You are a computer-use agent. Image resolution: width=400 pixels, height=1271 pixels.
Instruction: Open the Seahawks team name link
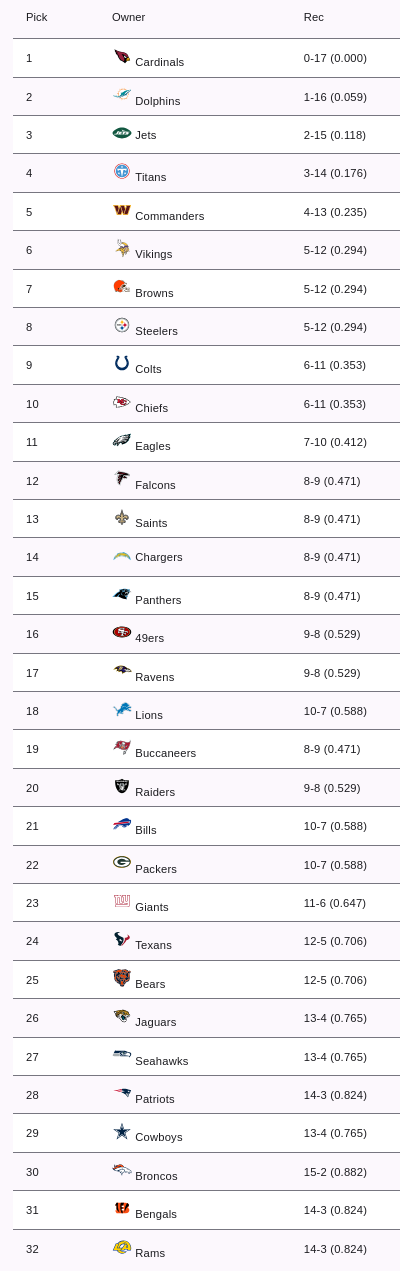pyautogui.click(x=161, y=1061)
